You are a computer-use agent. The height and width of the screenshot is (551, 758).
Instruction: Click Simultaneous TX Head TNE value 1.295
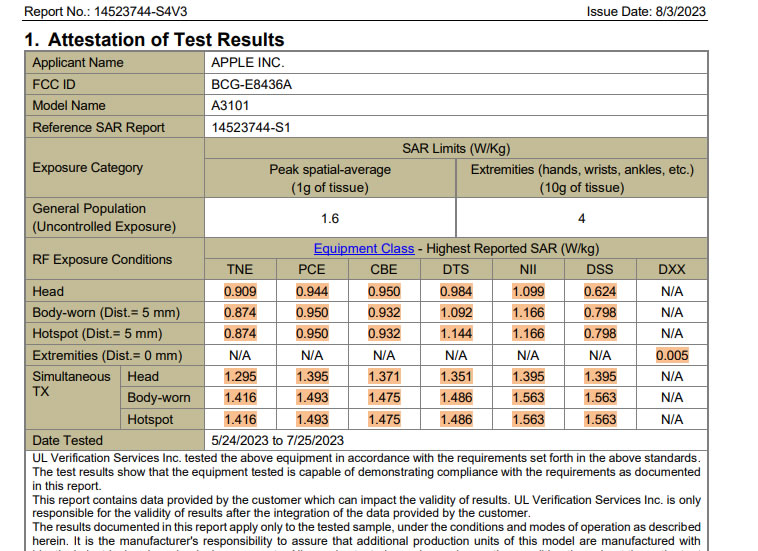coord(239,377)
